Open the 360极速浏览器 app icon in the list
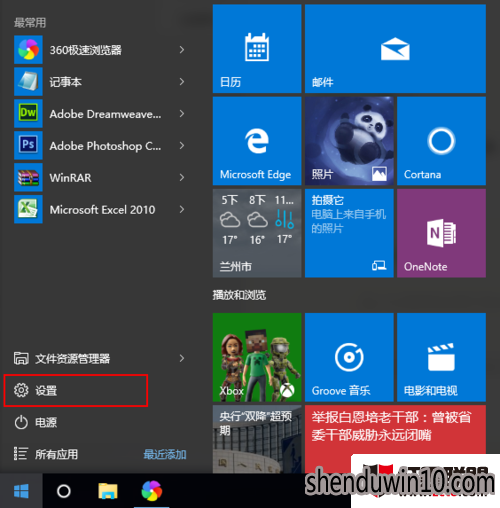 click(28, 50)
